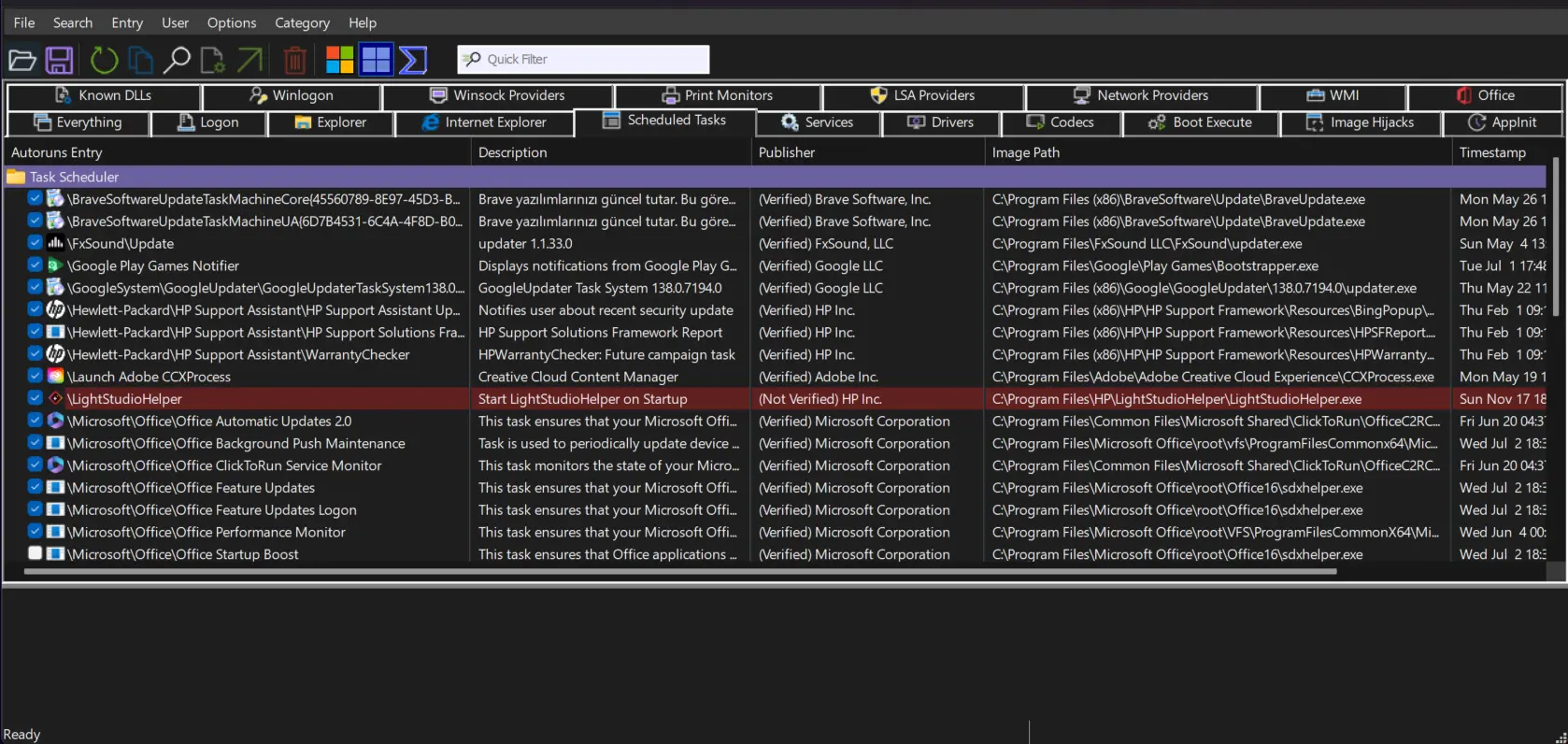Enable the Office Startup Boost checkbox

[35, 553]
